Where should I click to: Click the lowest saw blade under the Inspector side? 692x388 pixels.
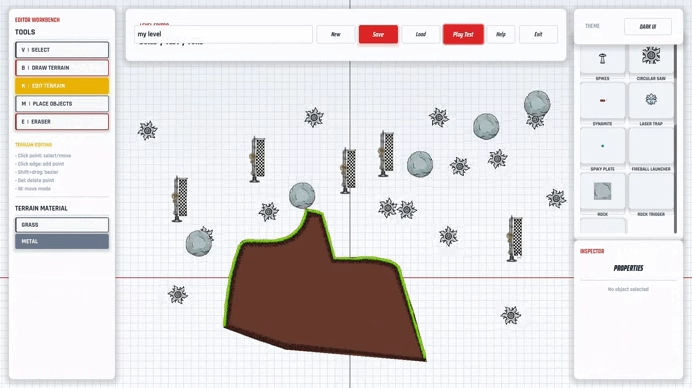coord(511,315)
